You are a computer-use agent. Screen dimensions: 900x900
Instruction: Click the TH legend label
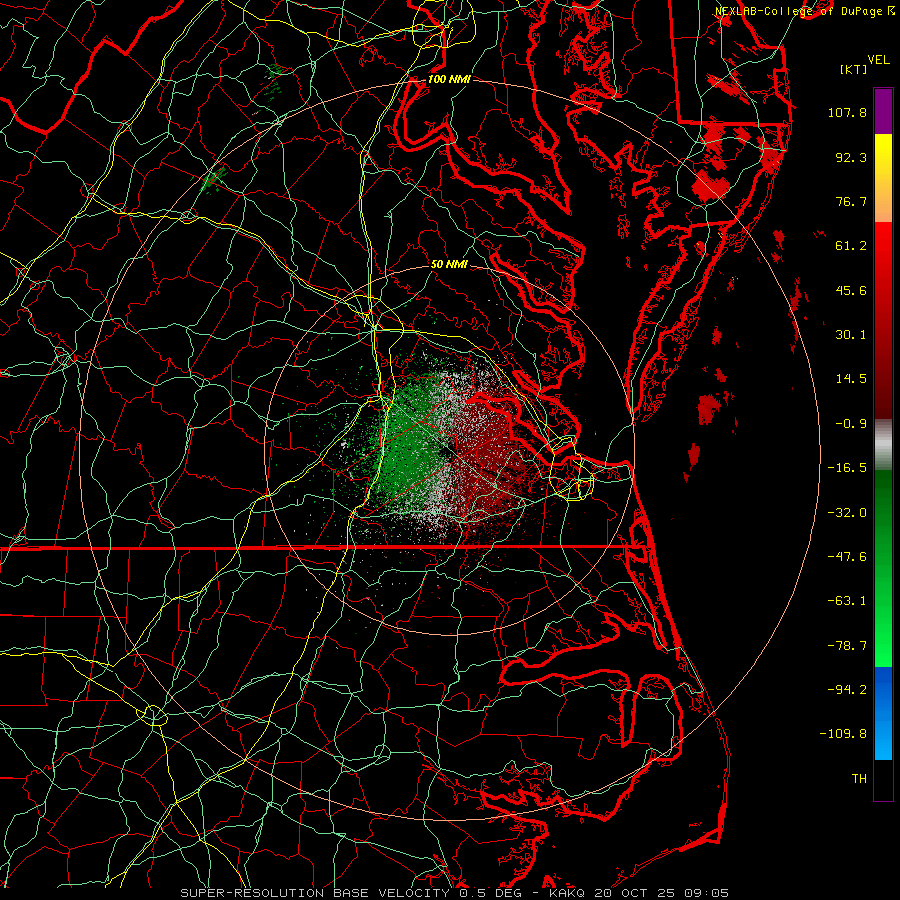(x=859, y=779)
